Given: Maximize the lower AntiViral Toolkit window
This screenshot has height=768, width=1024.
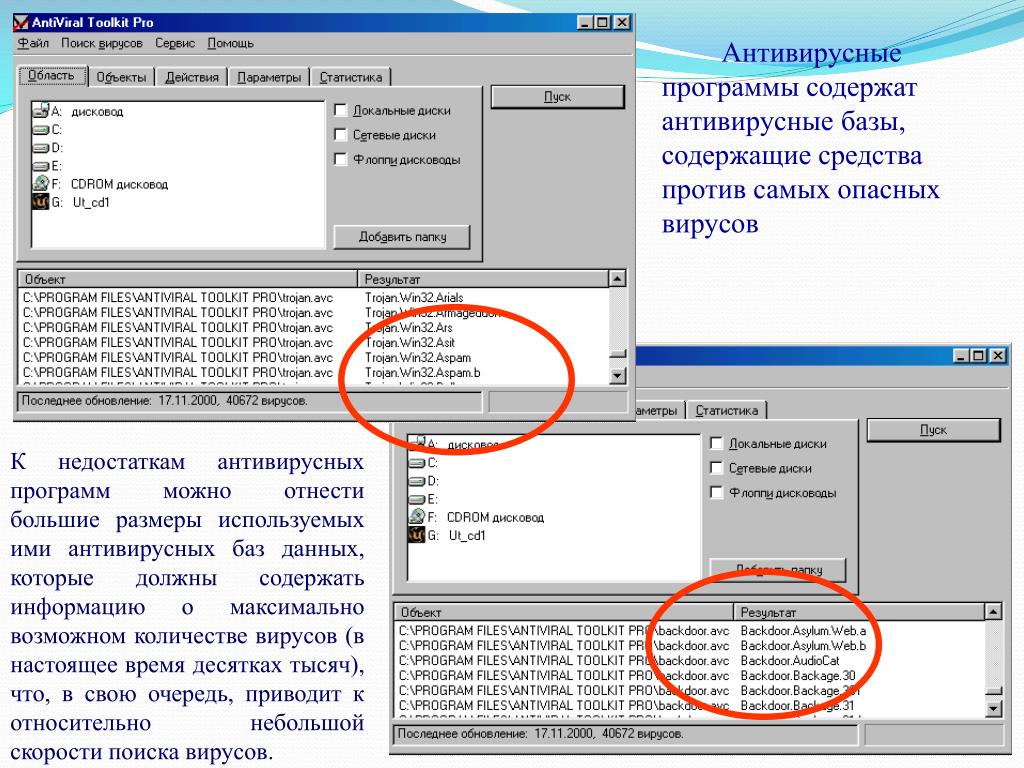Looking at the screenshot, I should click(x=978, y=356).
